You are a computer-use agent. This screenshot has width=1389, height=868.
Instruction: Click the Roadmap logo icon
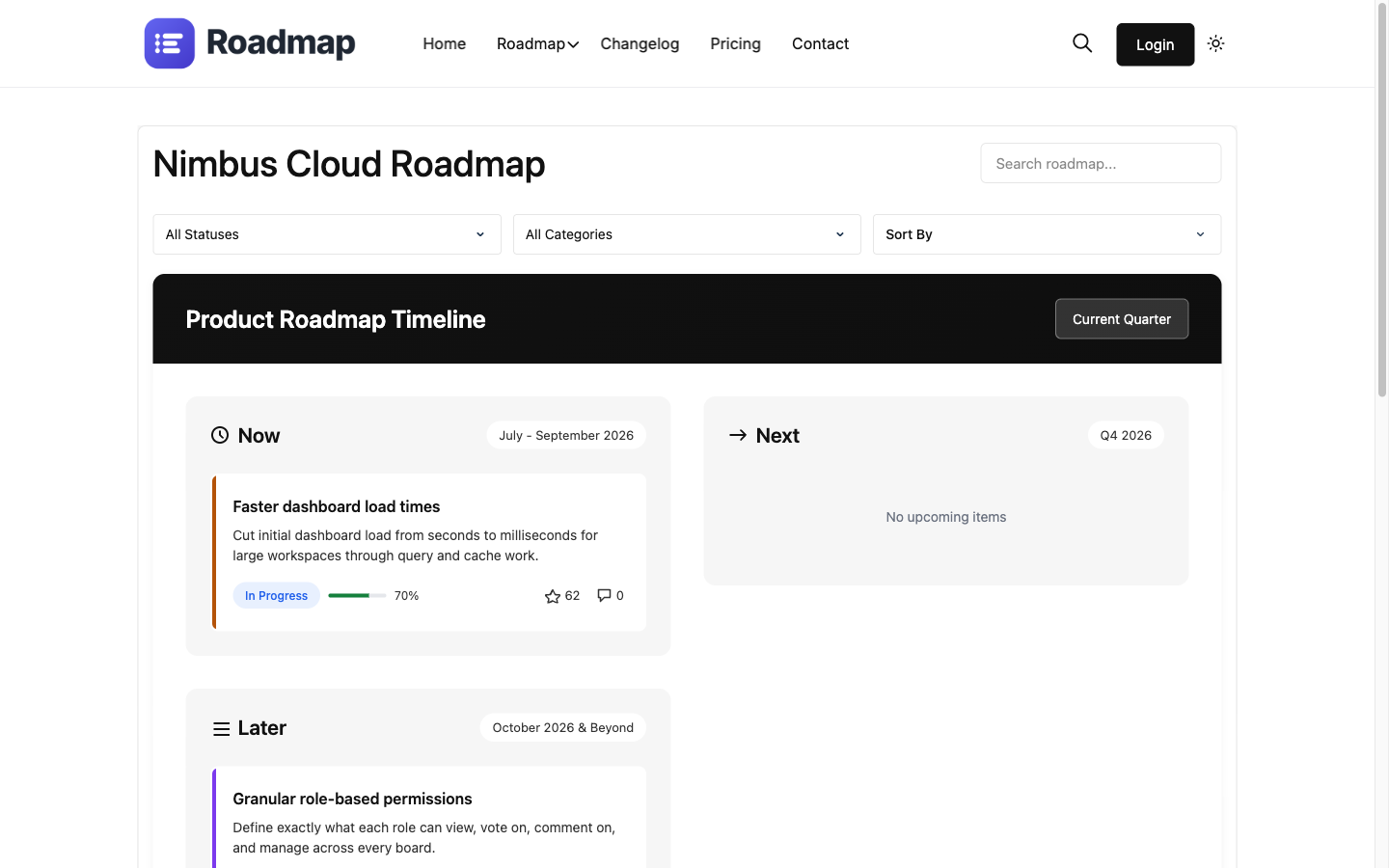click(x=170, y=43)
